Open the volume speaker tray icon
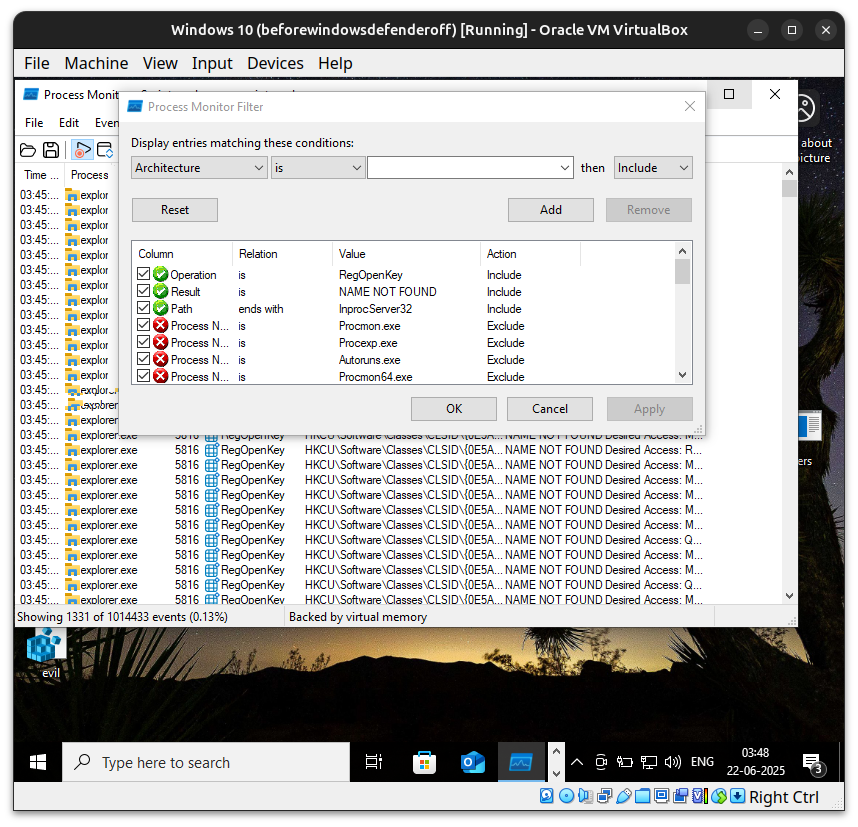Screen dimensions: 858x827 (673, 762)
